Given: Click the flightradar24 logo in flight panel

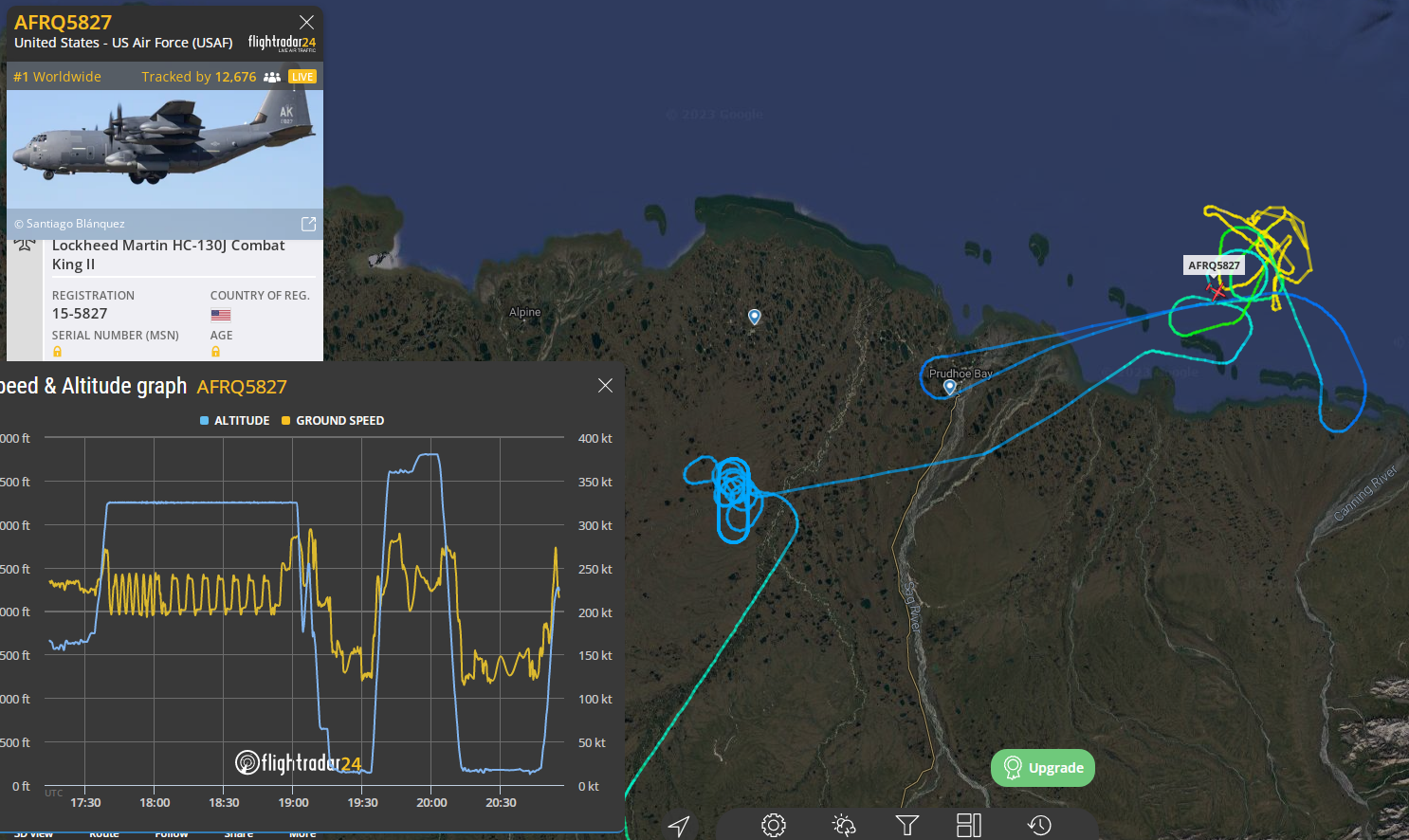Looking at the screenshot, I should coord(282,43).
